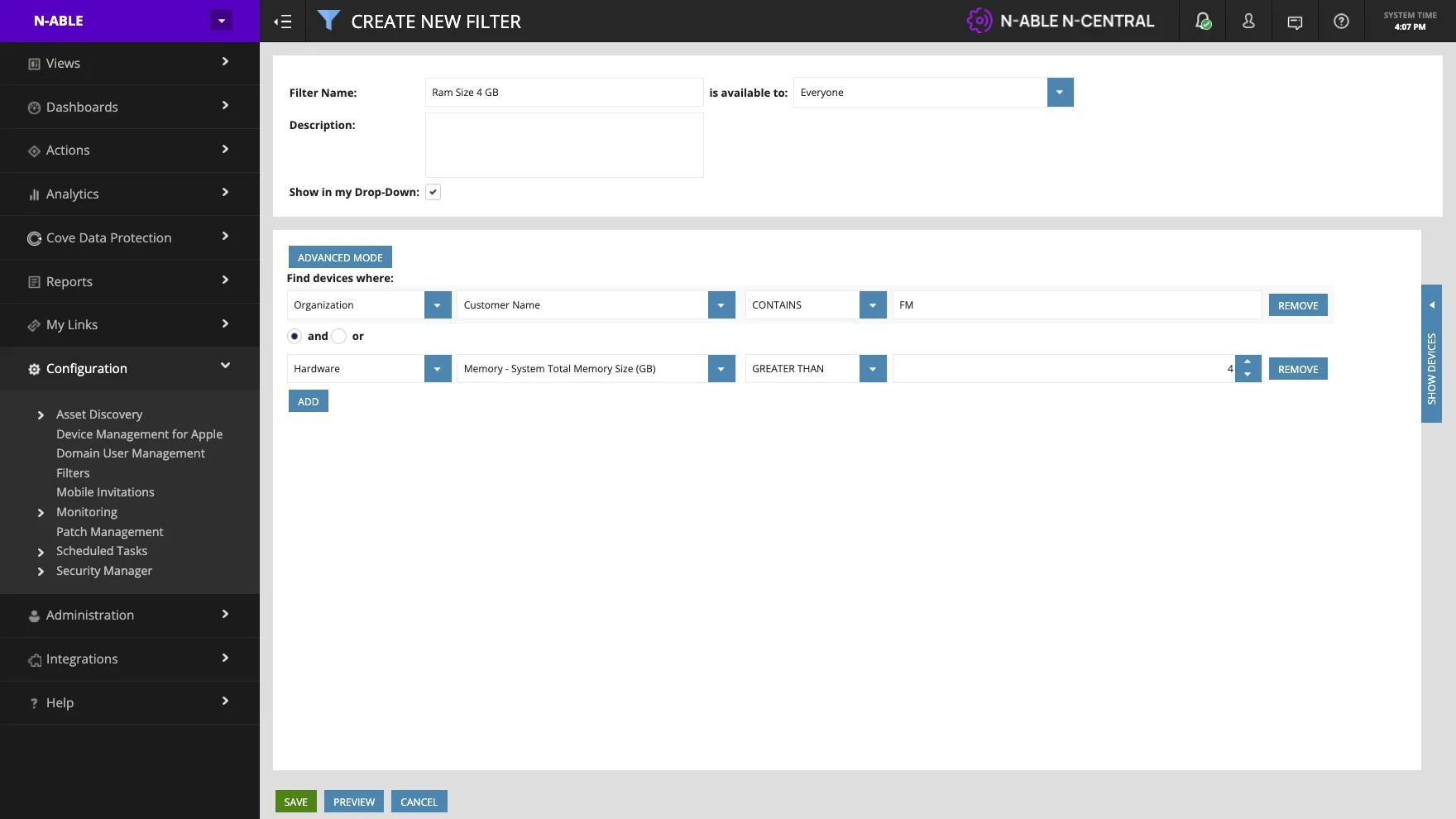The image size is (1456, 819).
Task: Open the user profile icon
Action: 1248,22
